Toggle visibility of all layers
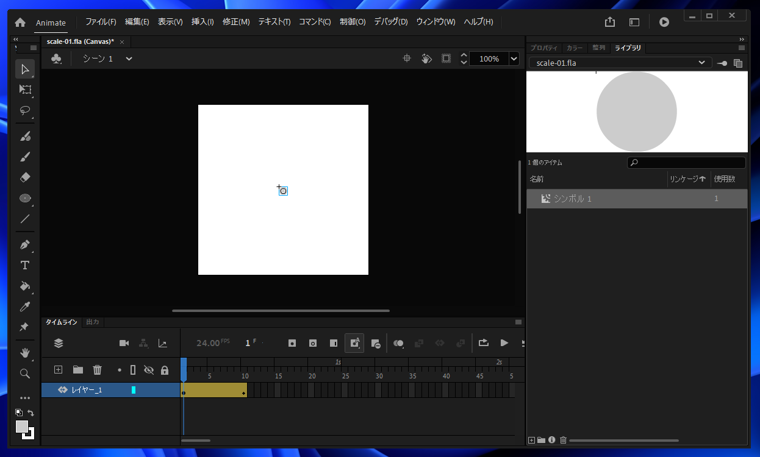760x457 pixels. [x=148, y=370]
